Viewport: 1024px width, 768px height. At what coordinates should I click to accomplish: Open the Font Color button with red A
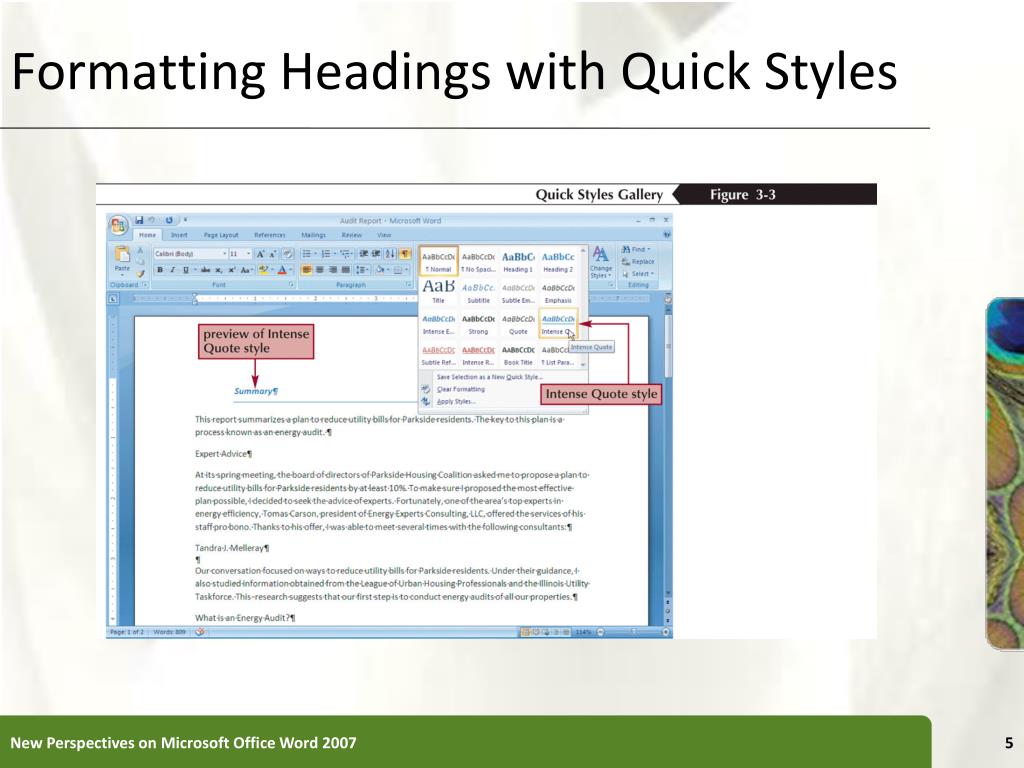pyautogui.click(x=282, y=270)
